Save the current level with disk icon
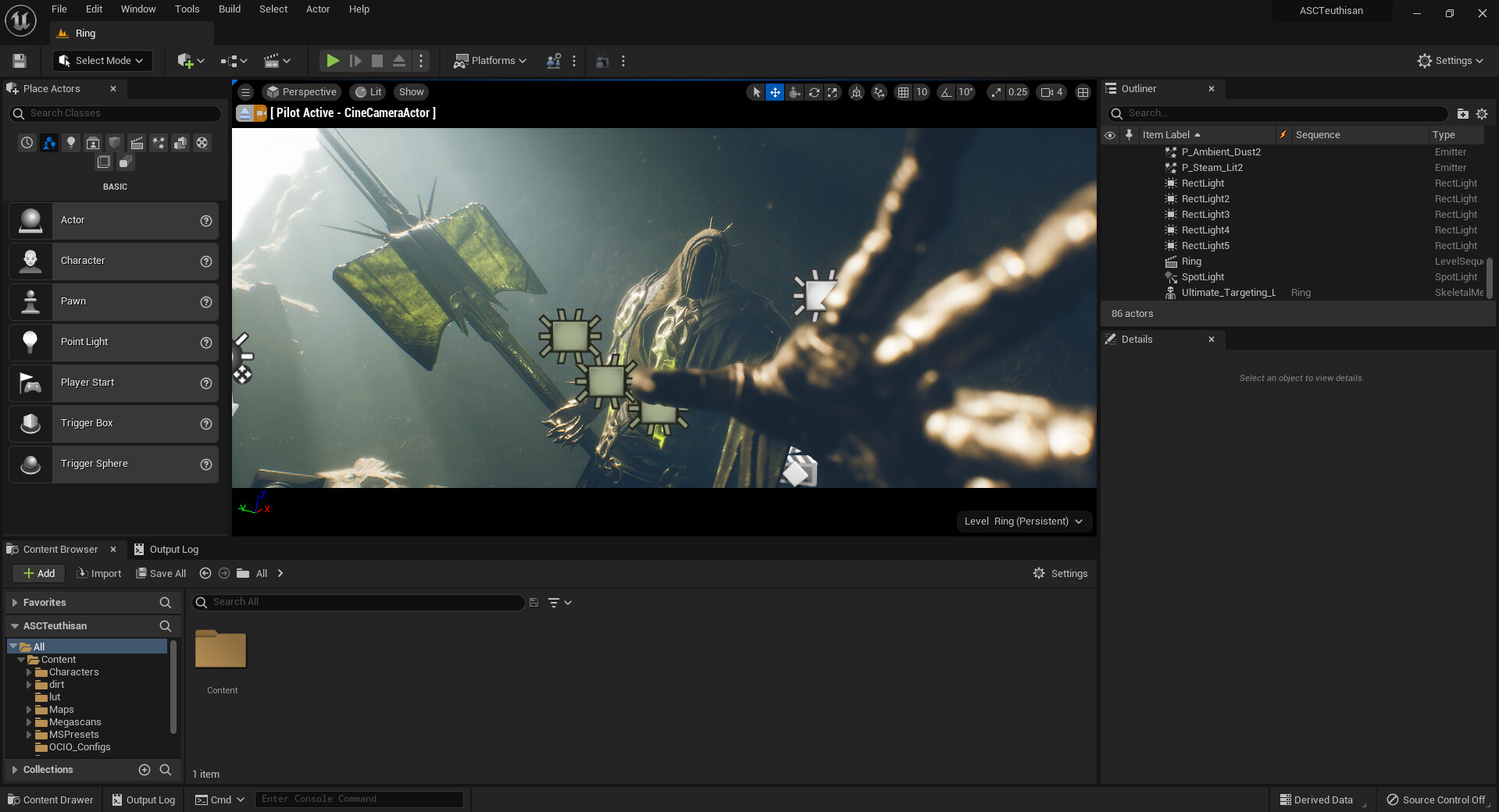1499x812 pixels. (x=20, y=61)
